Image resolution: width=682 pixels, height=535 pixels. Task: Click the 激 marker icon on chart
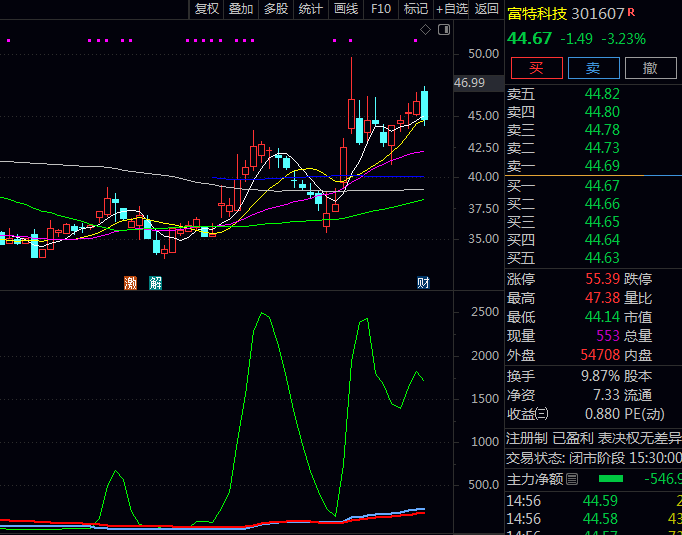[130, 282]
